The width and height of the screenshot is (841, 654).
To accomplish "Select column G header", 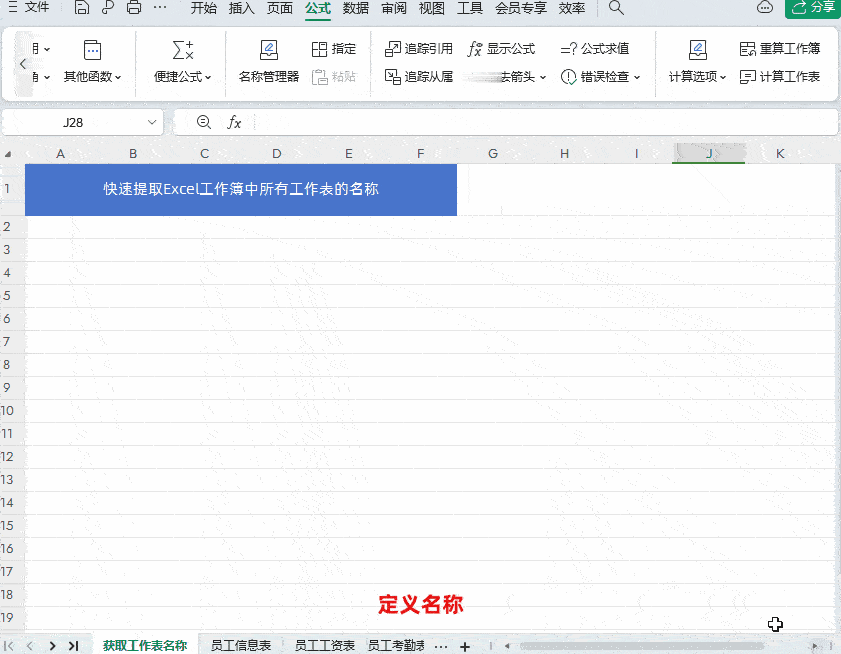I will tap(493, 154).
